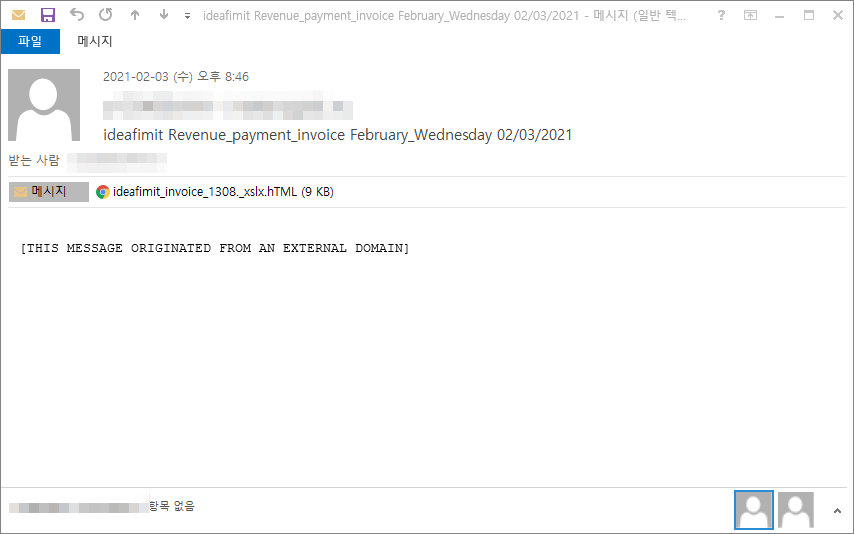This screenshot has height=534, width=854.
Task: Click the redo circular arrow icon
Action: (x=106, y=15)
